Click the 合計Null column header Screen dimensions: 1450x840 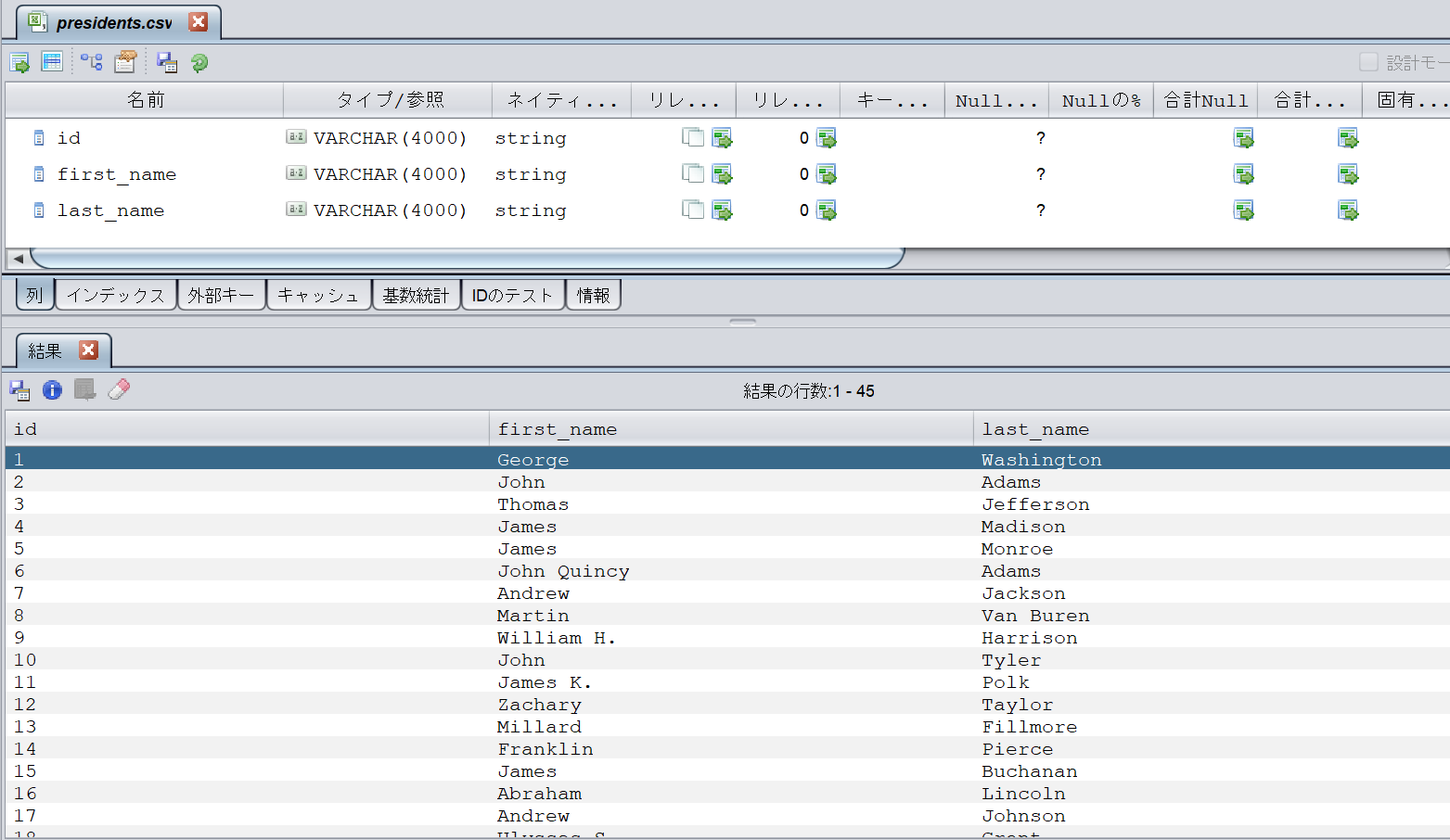pyautogui.click(x=1205, y=99)
